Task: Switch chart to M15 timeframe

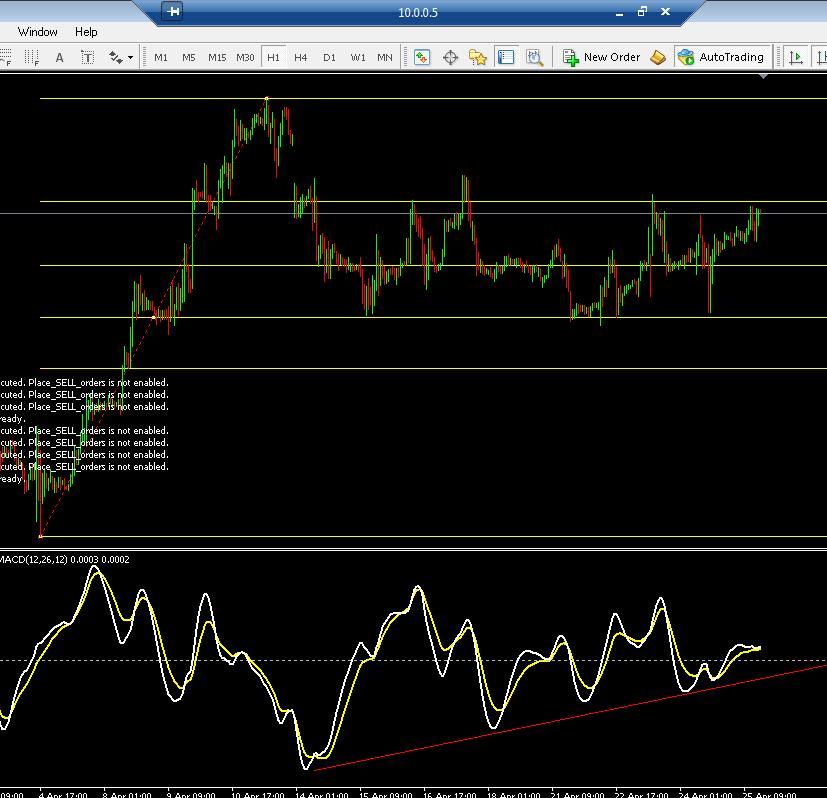Action: pos(217,57)
